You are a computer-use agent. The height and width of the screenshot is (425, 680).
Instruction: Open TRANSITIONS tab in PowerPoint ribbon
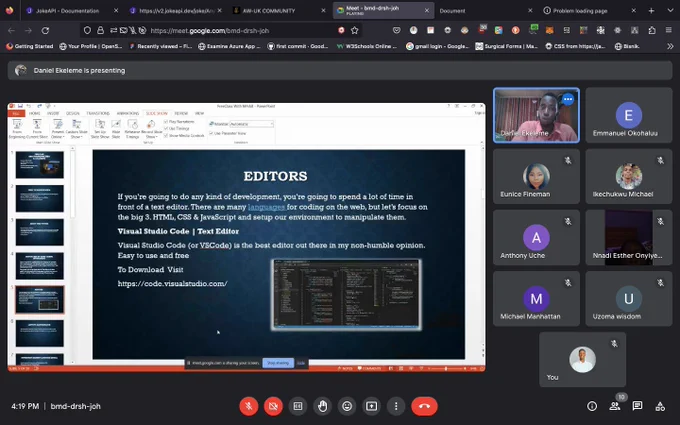98,113
